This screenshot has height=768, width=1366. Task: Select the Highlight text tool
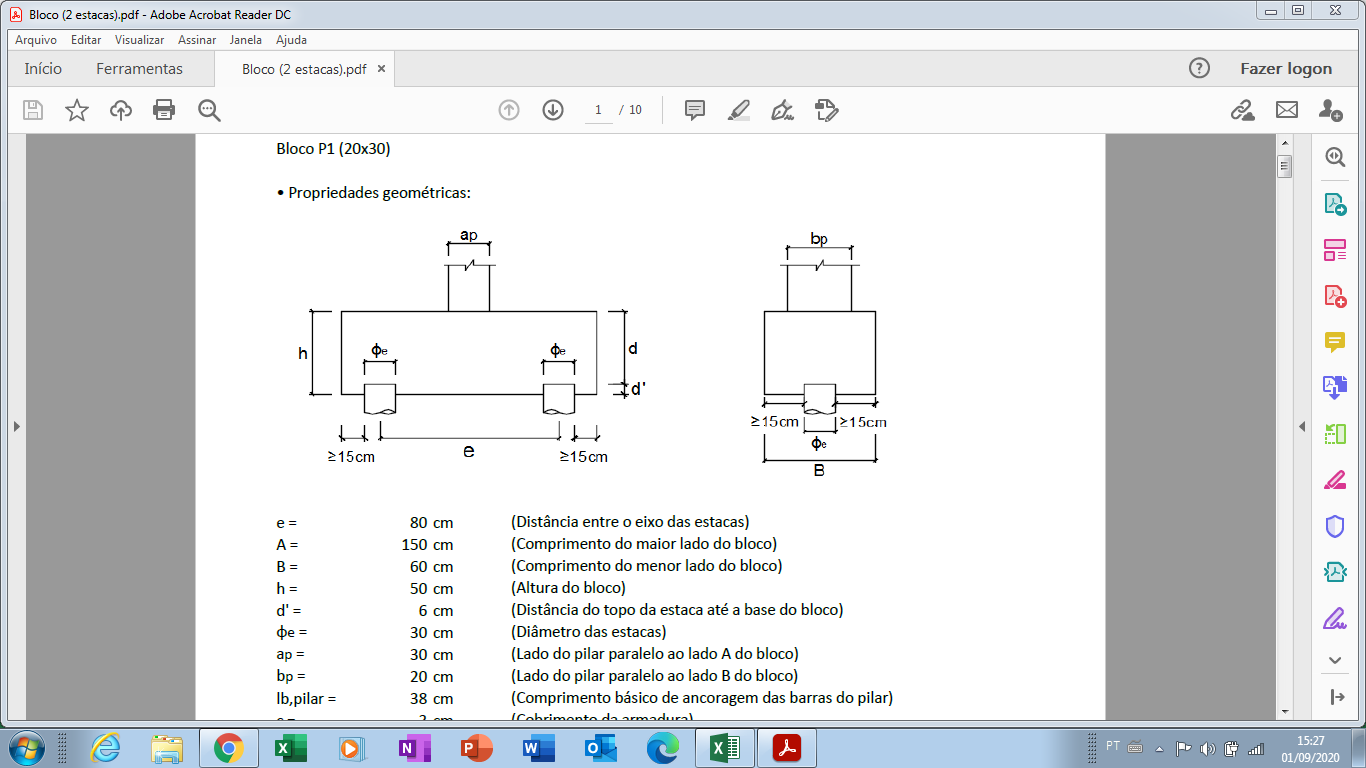pyautogui.click(x=739, y=110)
